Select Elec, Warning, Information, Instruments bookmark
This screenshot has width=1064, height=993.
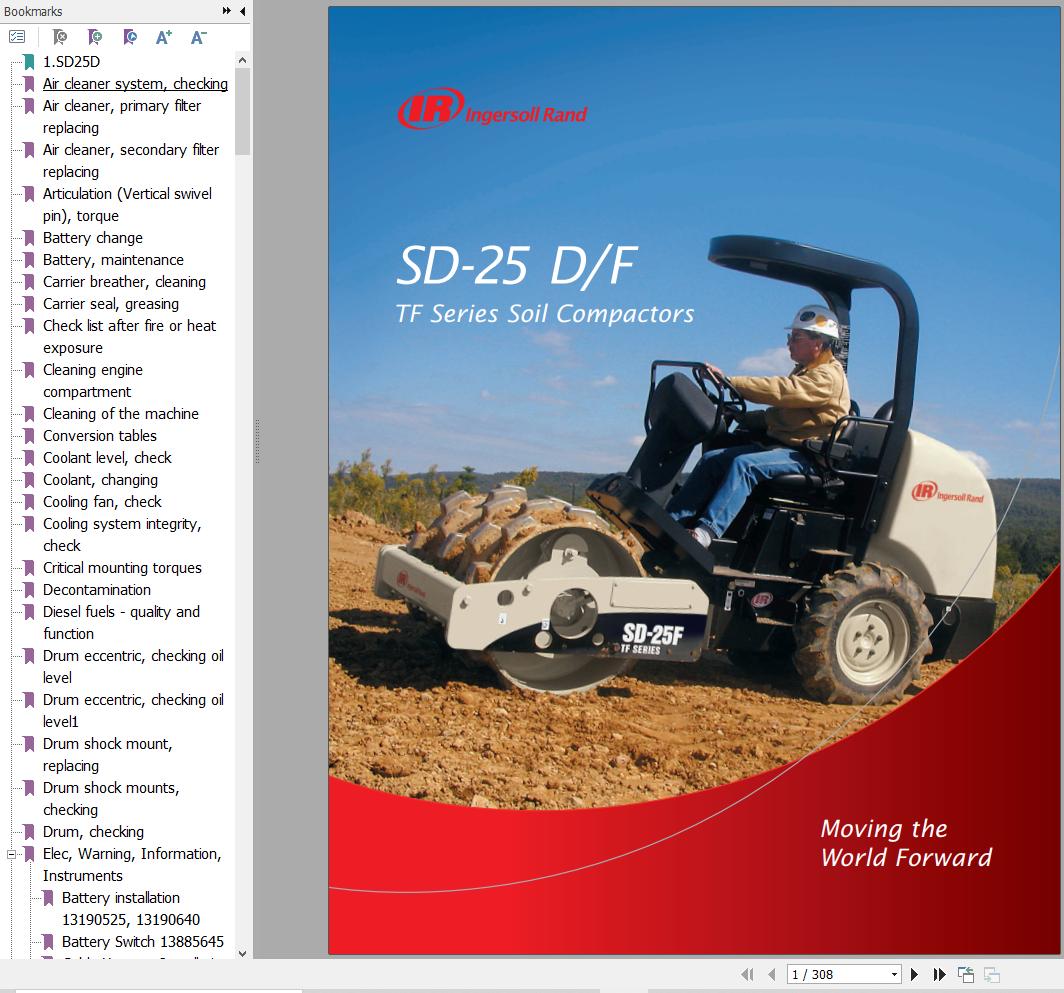[x=132, y=865]
